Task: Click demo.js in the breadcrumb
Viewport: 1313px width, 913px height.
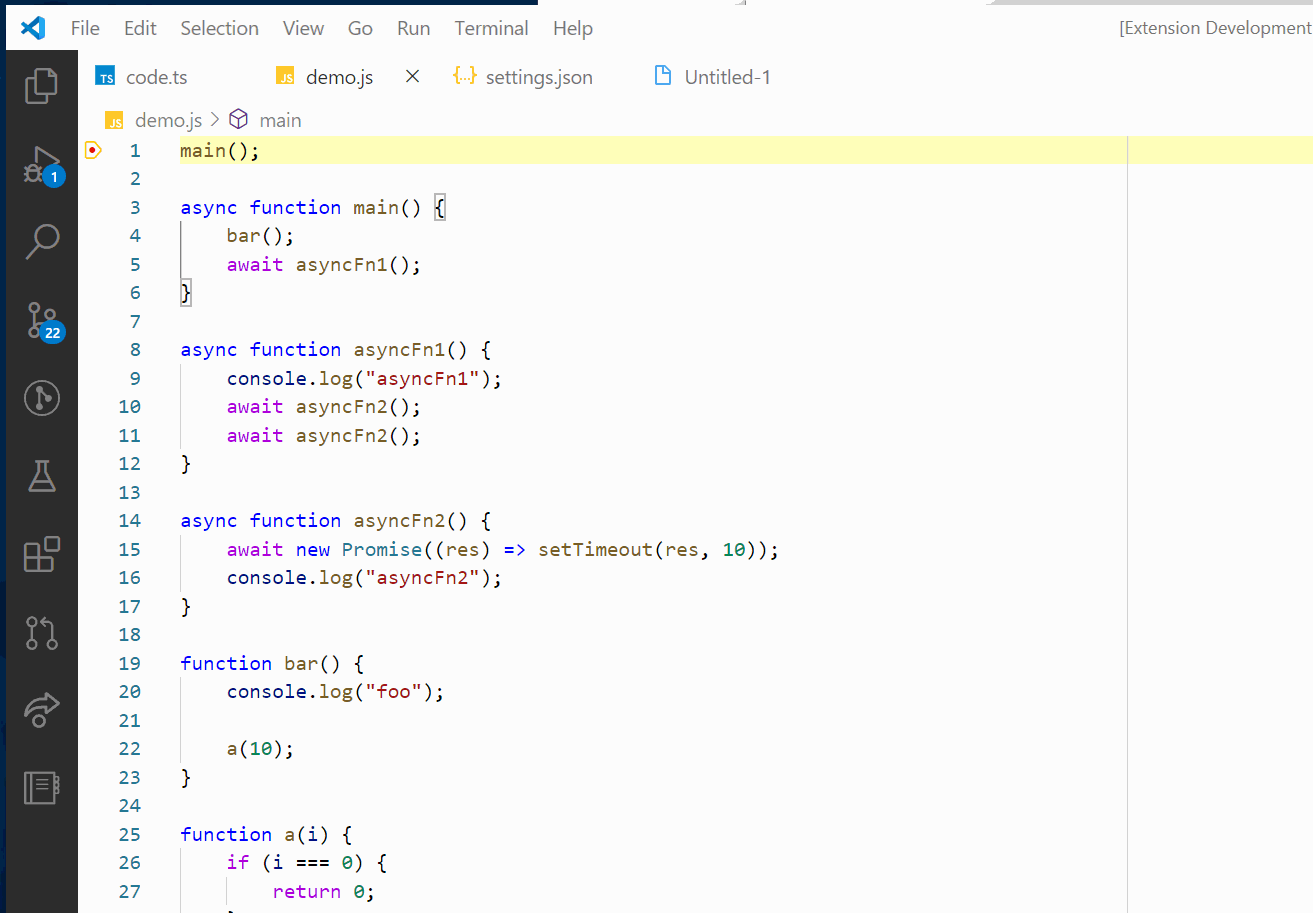Action: pyautogui.click(x=168, y=120)
